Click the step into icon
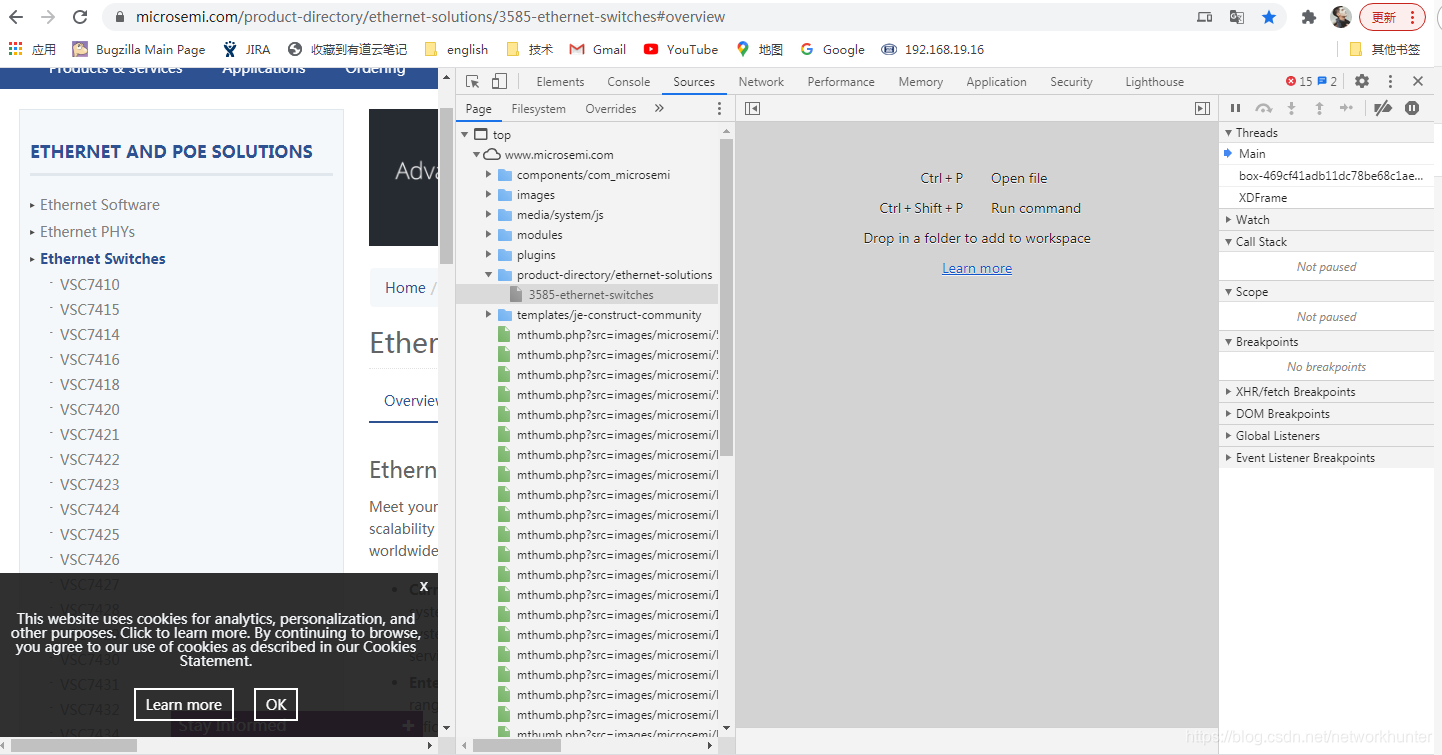Viewport: 1442px width, 755px height. (1291, 108)
